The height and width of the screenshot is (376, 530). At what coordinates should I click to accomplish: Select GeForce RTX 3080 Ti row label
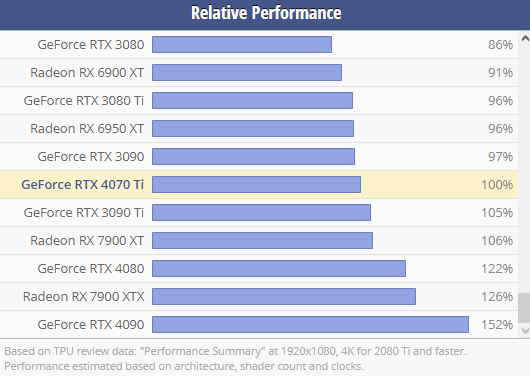[84, 101]
